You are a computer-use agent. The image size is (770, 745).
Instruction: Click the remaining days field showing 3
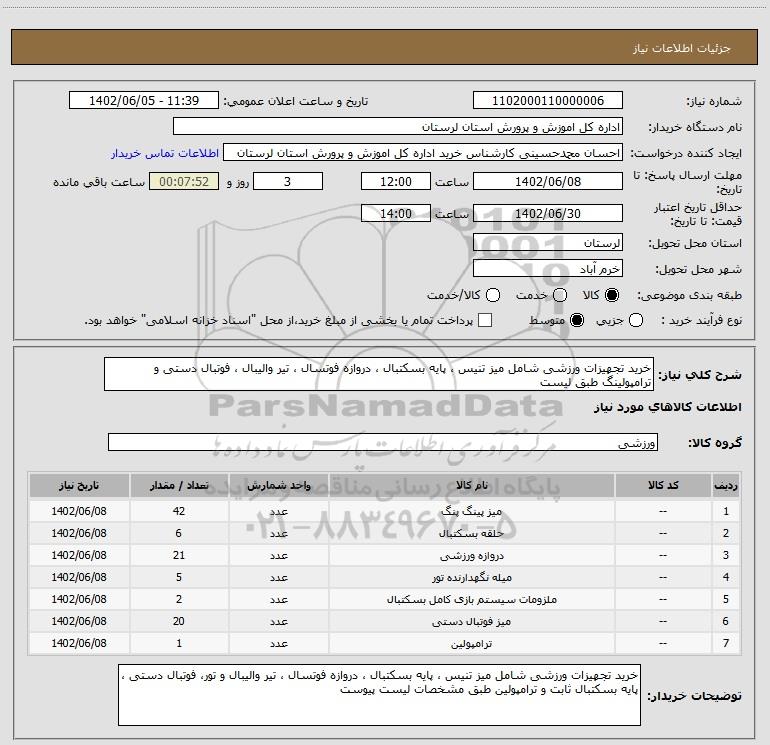coord(288,181)
